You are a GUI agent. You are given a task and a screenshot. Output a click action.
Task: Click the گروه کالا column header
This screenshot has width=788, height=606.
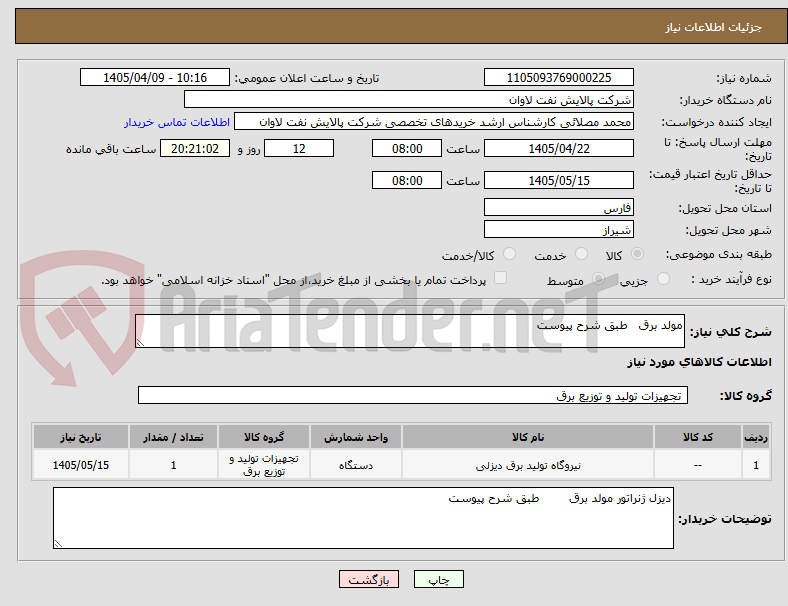pyautogui.click(x=264, y=437)
